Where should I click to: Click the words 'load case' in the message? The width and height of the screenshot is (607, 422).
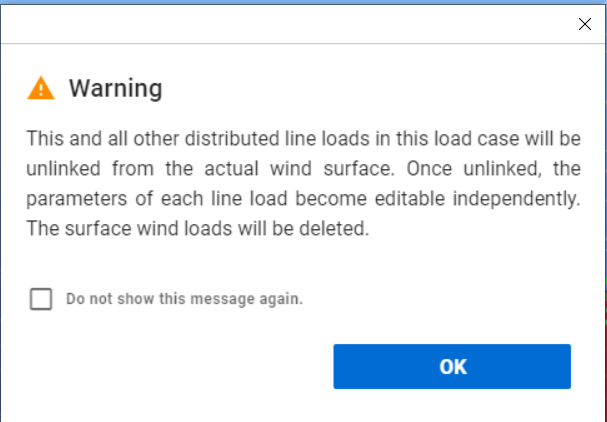(476, 139)
